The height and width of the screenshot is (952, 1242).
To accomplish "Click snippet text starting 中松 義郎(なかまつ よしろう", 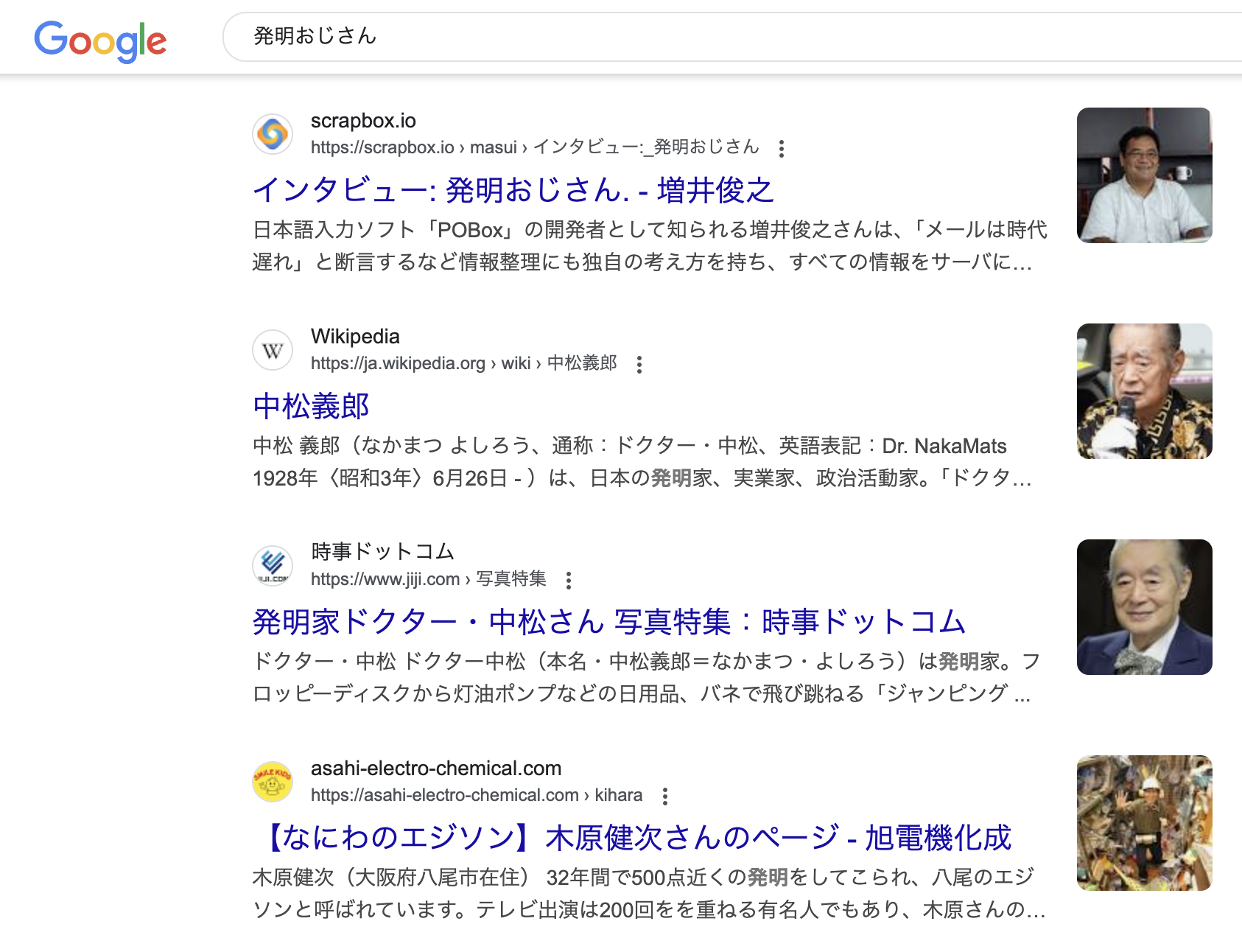I will point(642,462).
